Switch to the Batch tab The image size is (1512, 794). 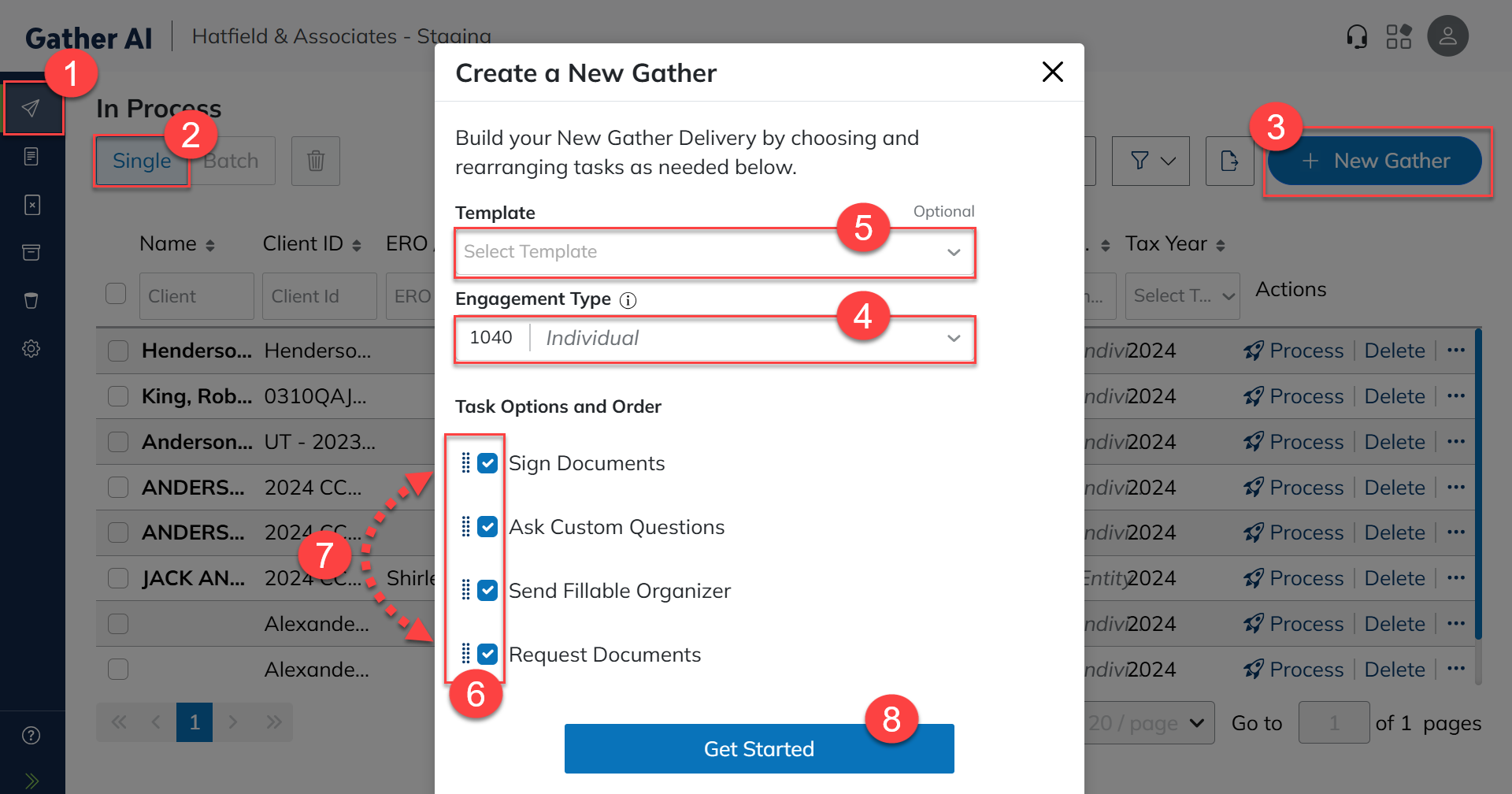[233, 161]
